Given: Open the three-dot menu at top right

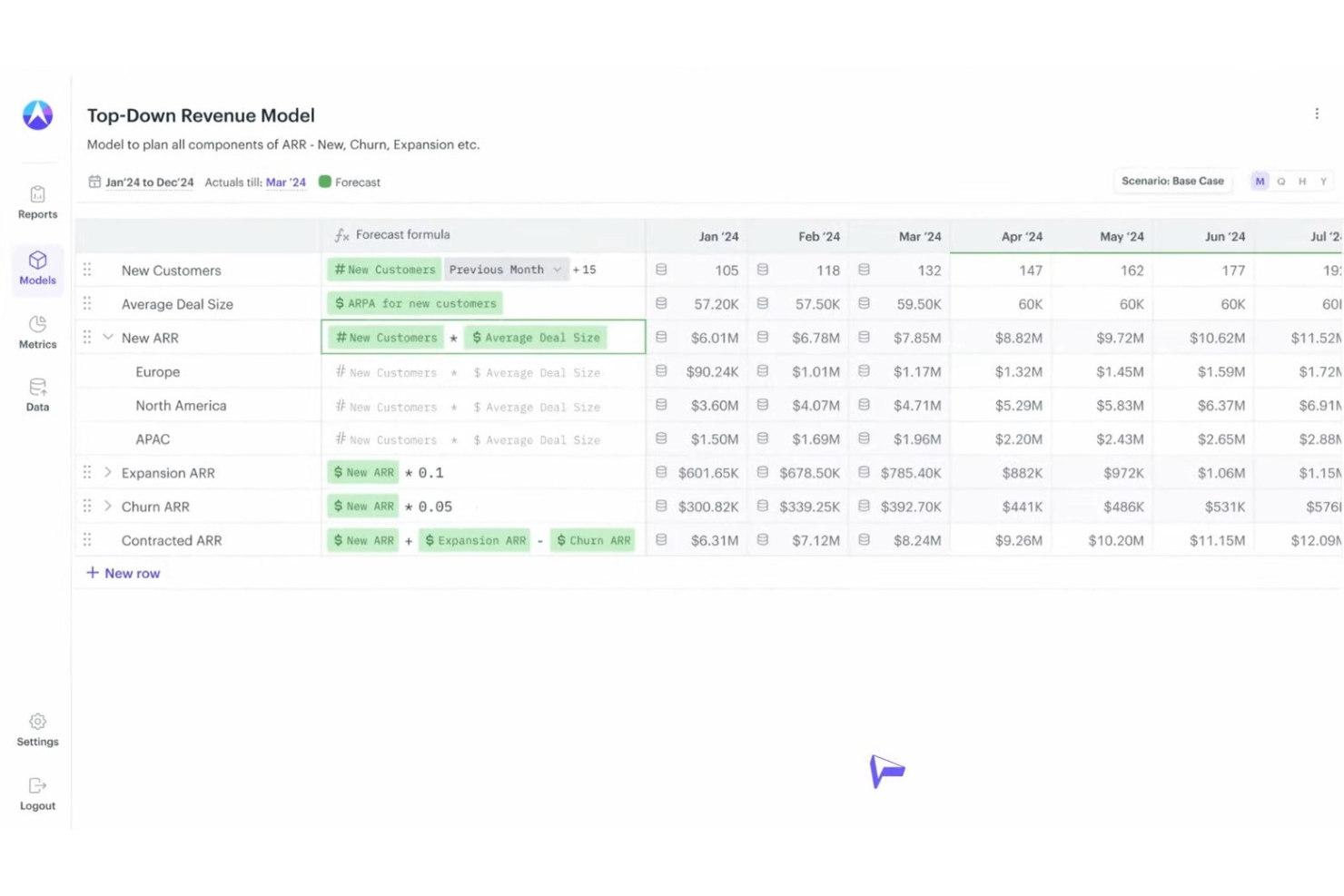Looking at the screenshot, I should pyautogui.click(x=1317, y=113).
